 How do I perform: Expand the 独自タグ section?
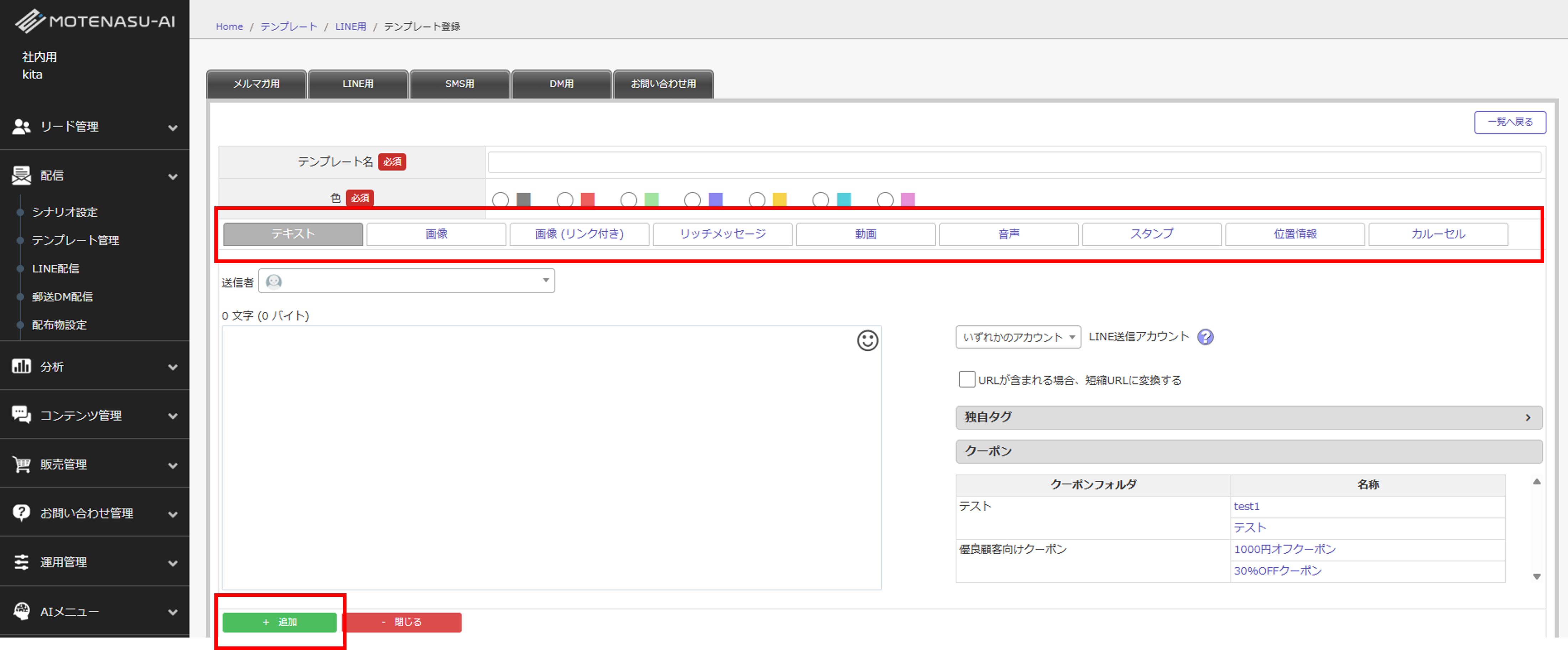pyautogui.click(x=1248, y=417)
